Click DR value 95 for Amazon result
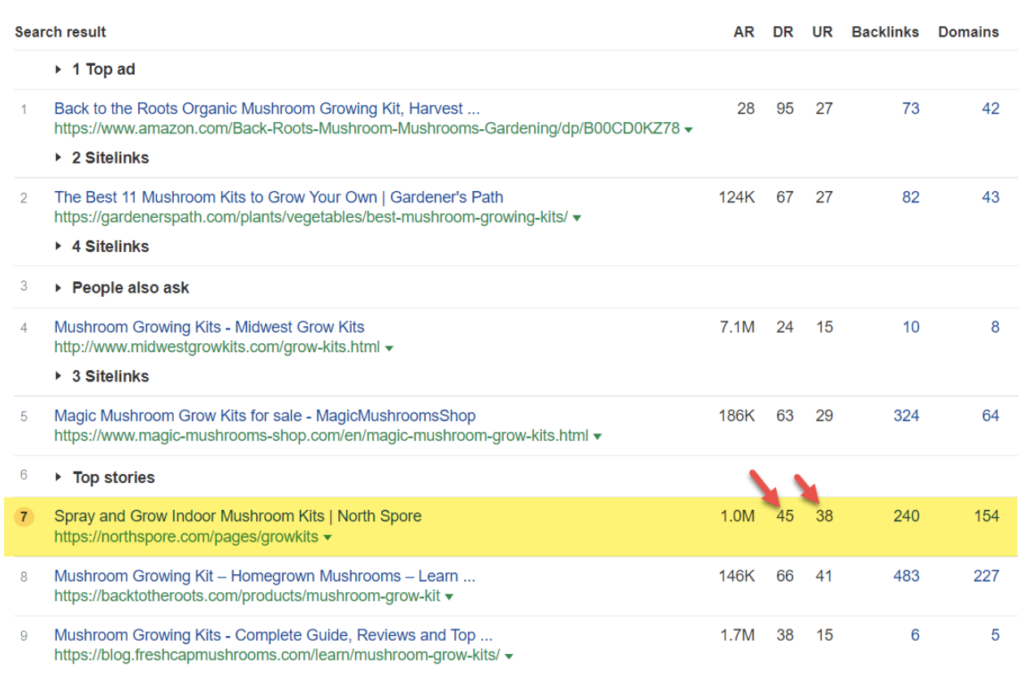The width and height of the screenshot is (1024, 675). pyautogui.click(x=785, y=108)
